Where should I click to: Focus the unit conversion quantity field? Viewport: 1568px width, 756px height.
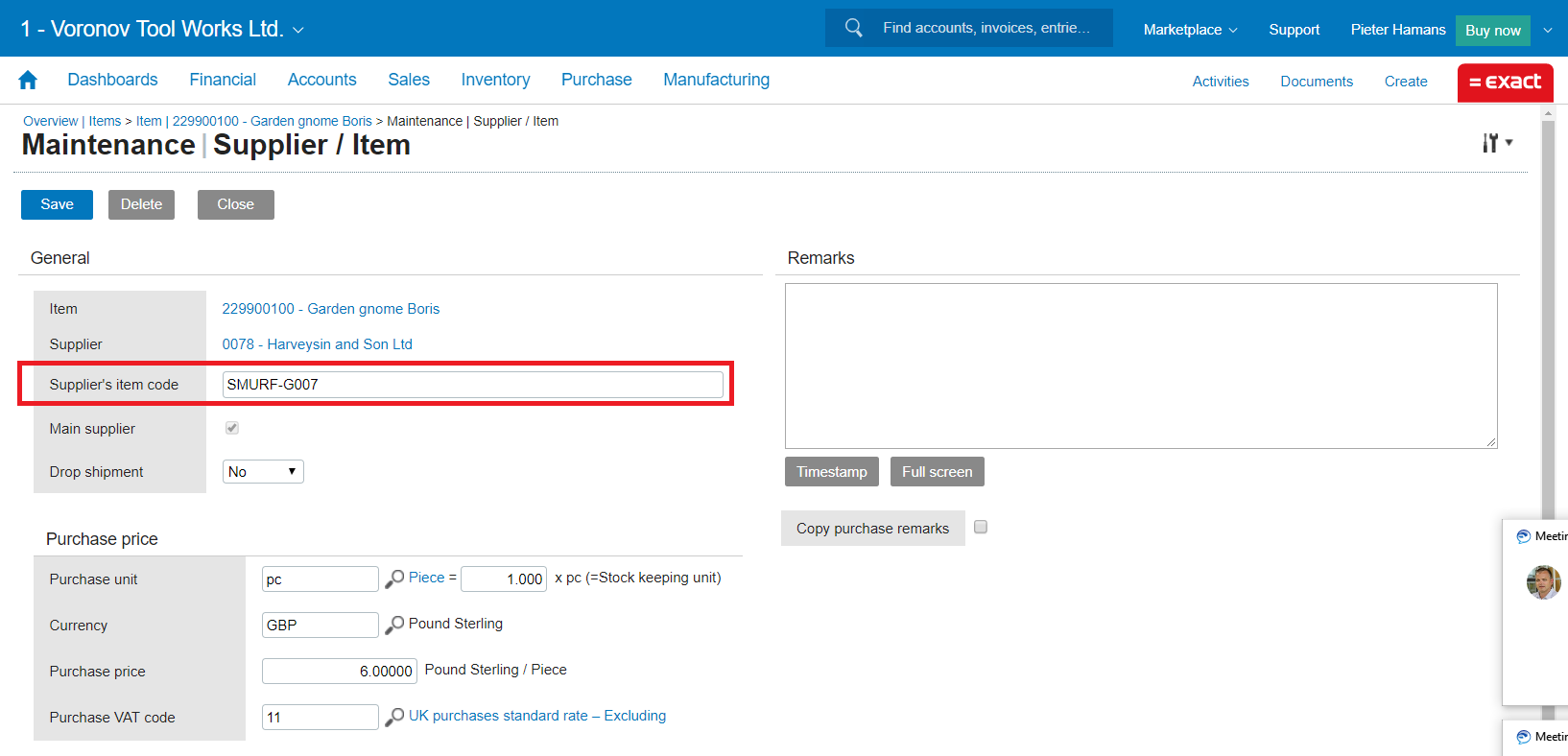(x=504, y=579)
